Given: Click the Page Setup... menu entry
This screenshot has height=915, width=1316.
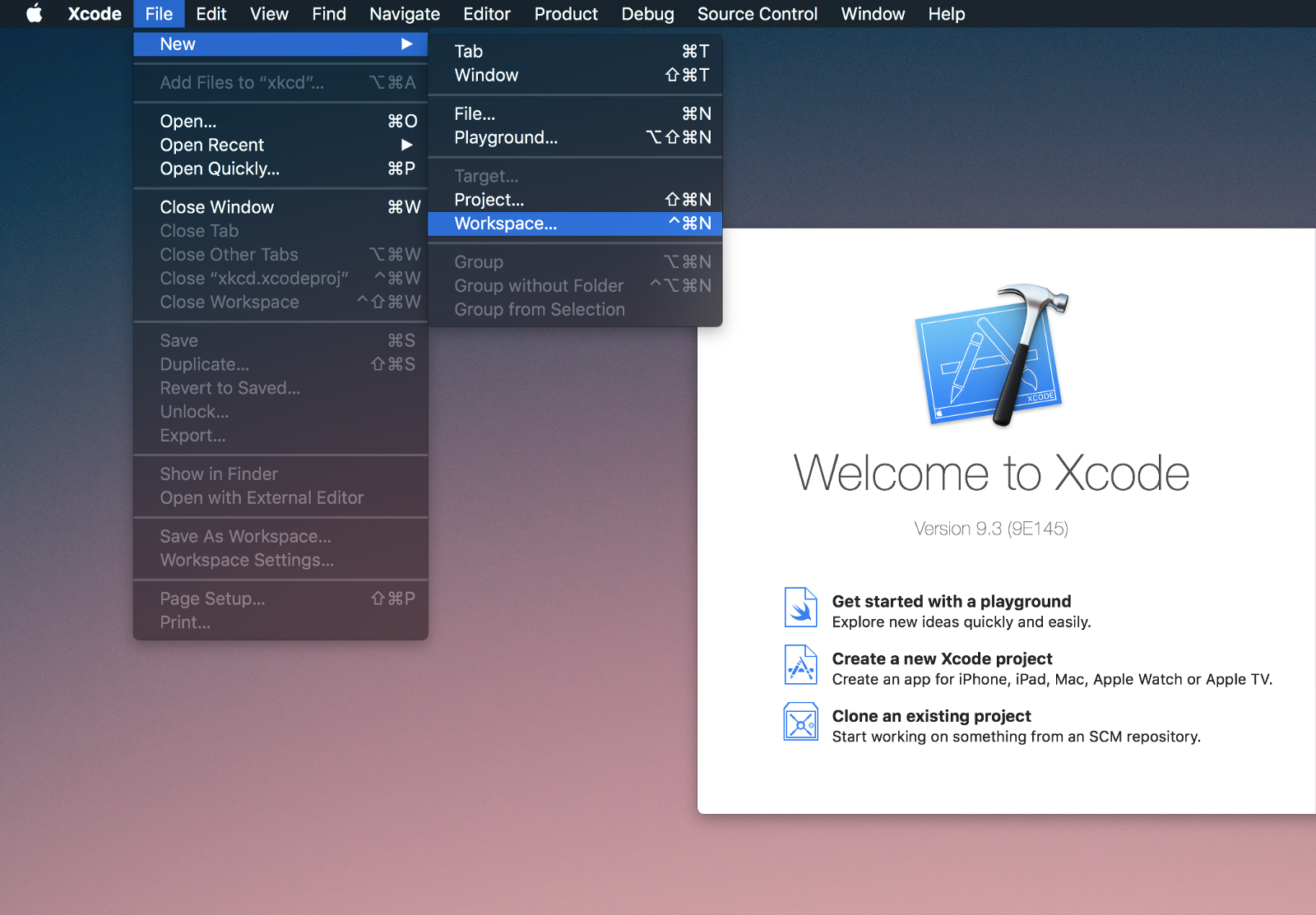Looking at the screenshot, I should tap(280, 598).
